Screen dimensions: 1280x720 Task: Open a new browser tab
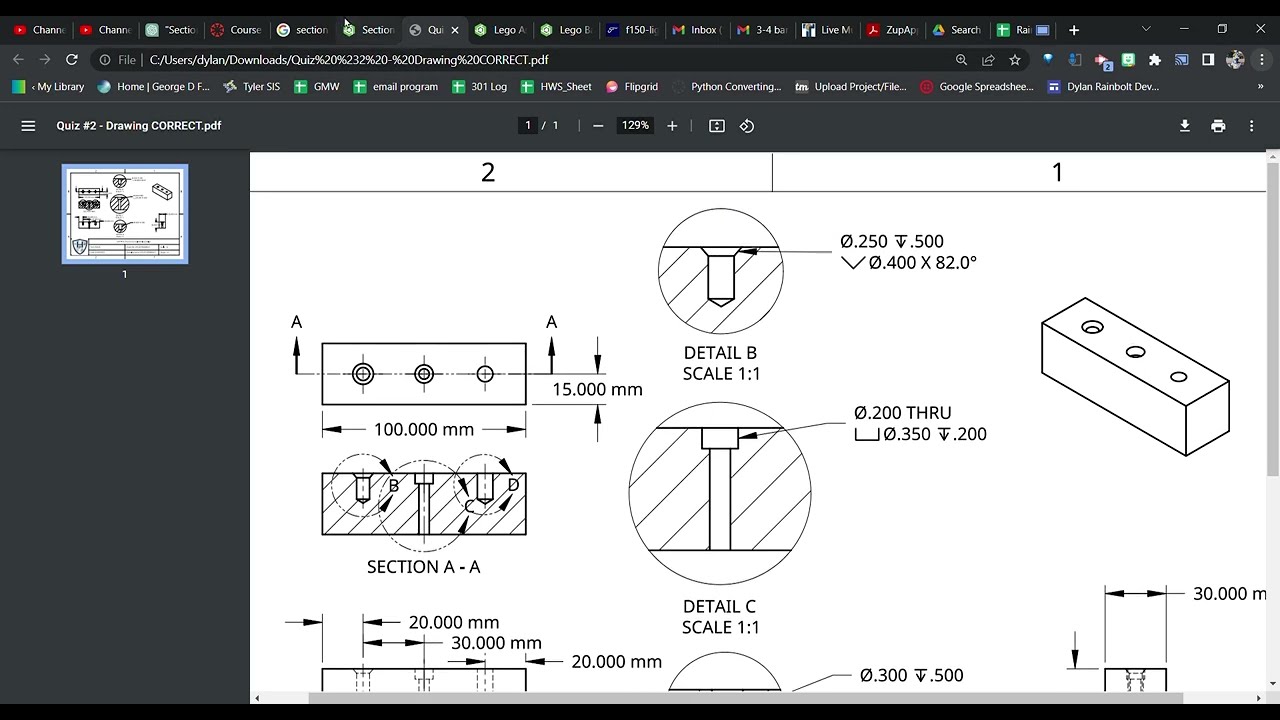tap(1074, 30)
